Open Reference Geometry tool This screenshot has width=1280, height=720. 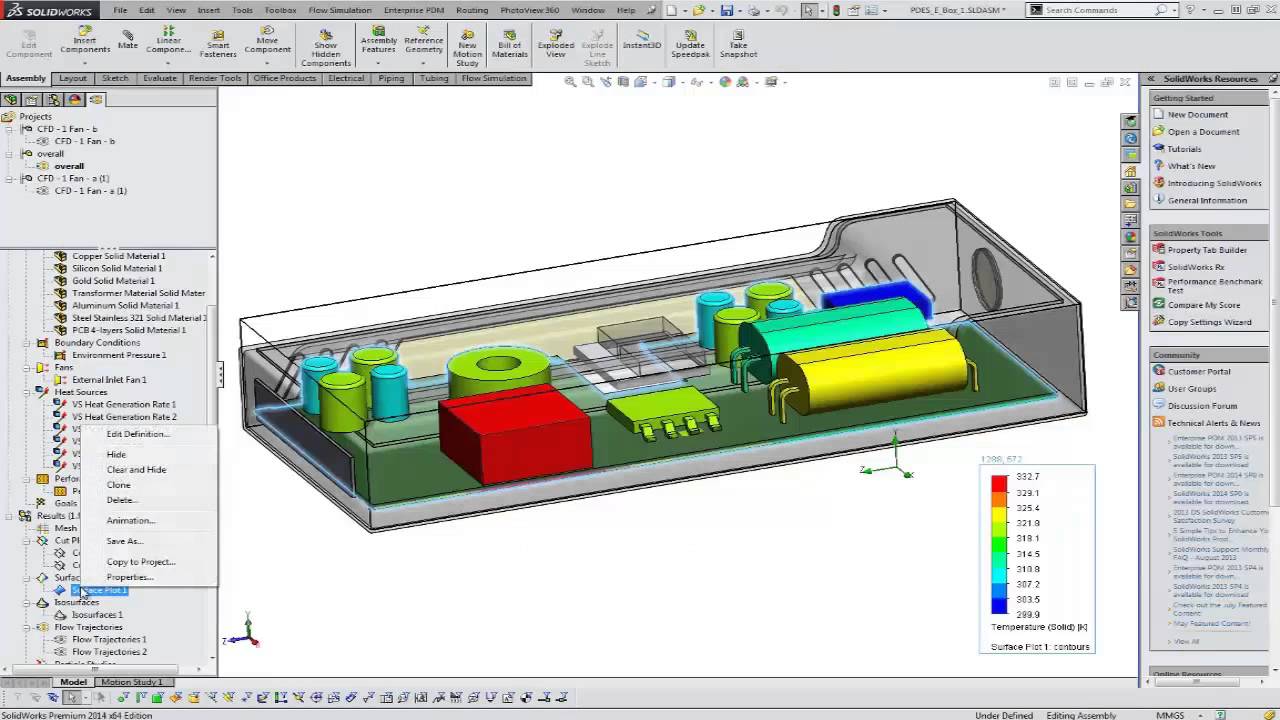[x=423, y=40]
